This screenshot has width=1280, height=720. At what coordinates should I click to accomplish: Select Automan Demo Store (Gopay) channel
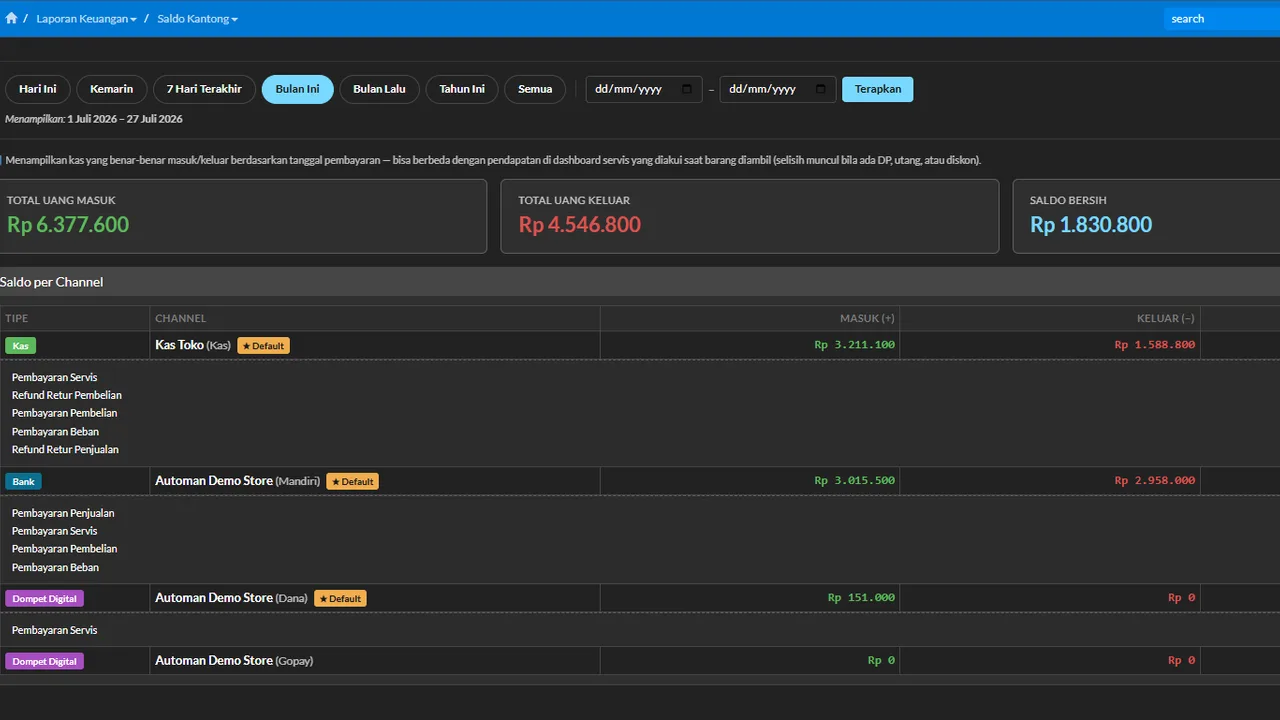(235, 661)
